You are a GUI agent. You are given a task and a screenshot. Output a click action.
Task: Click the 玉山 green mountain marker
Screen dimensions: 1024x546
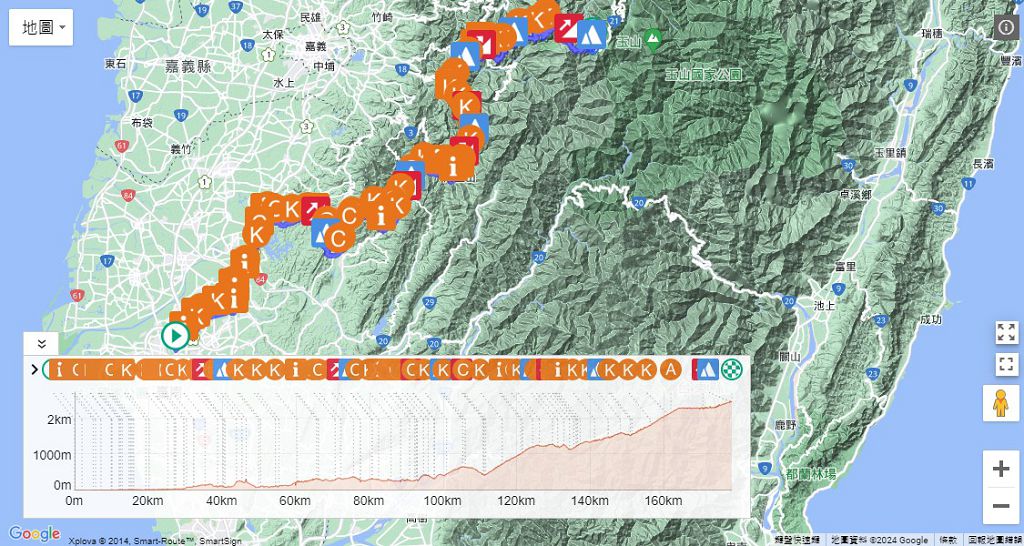(x=653, y=41)
